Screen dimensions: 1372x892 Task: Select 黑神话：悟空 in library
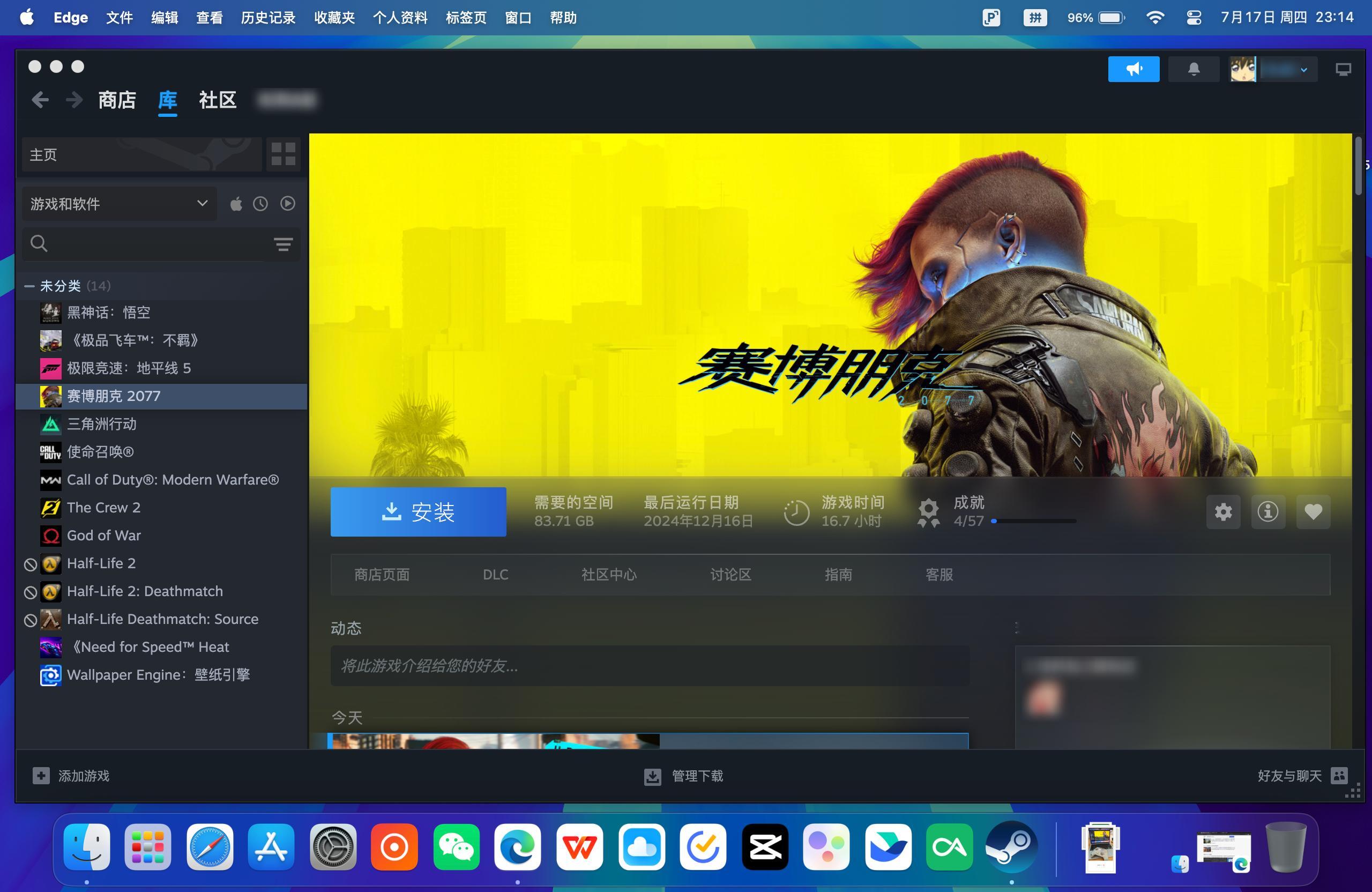[162, 313]
